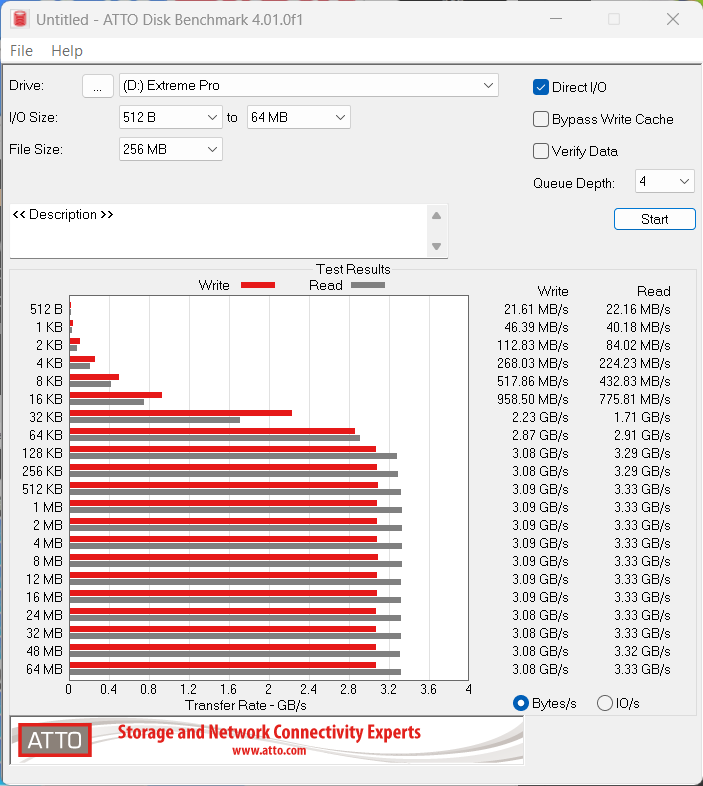The image size is (703, 786).
Task: Enable Bypass Write Cache option
Action: coord(541,119)
